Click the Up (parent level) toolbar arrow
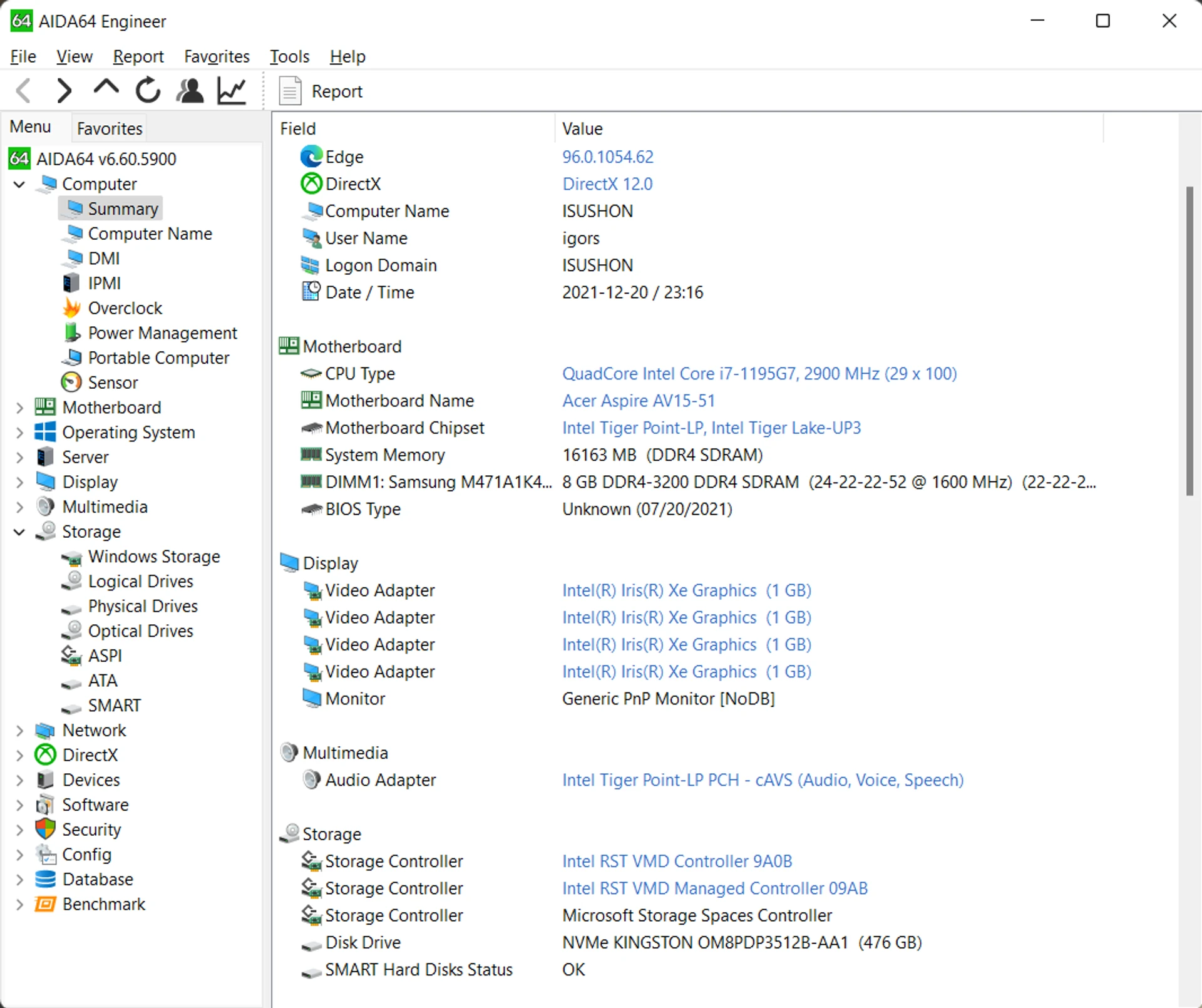1202x1008 pixels. tap(106, 88)
